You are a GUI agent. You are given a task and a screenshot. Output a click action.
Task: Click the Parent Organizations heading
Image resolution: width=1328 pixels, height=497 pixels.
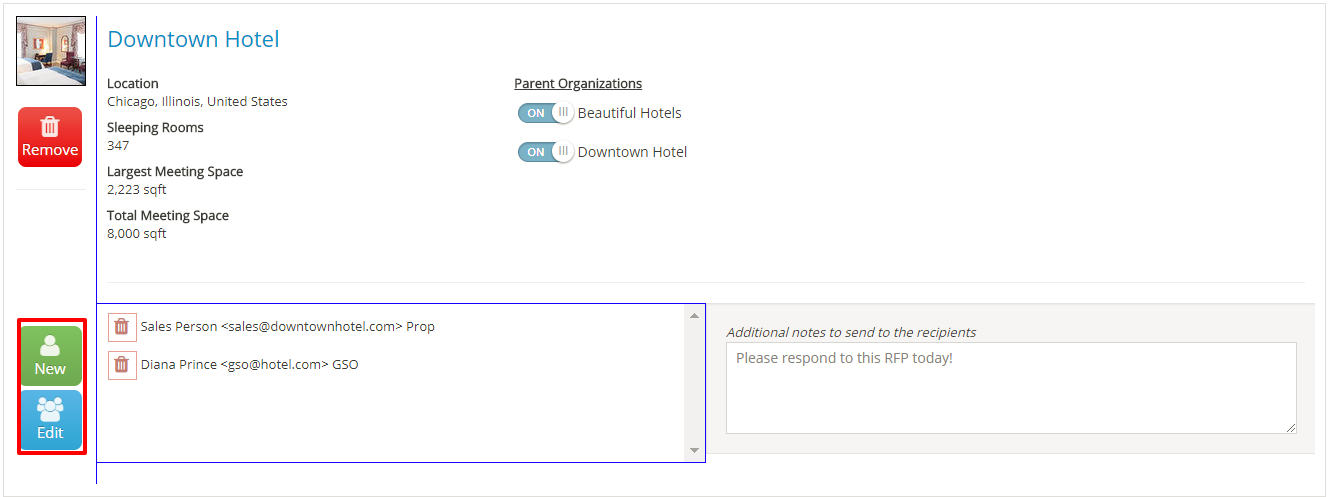coord(578,84)
